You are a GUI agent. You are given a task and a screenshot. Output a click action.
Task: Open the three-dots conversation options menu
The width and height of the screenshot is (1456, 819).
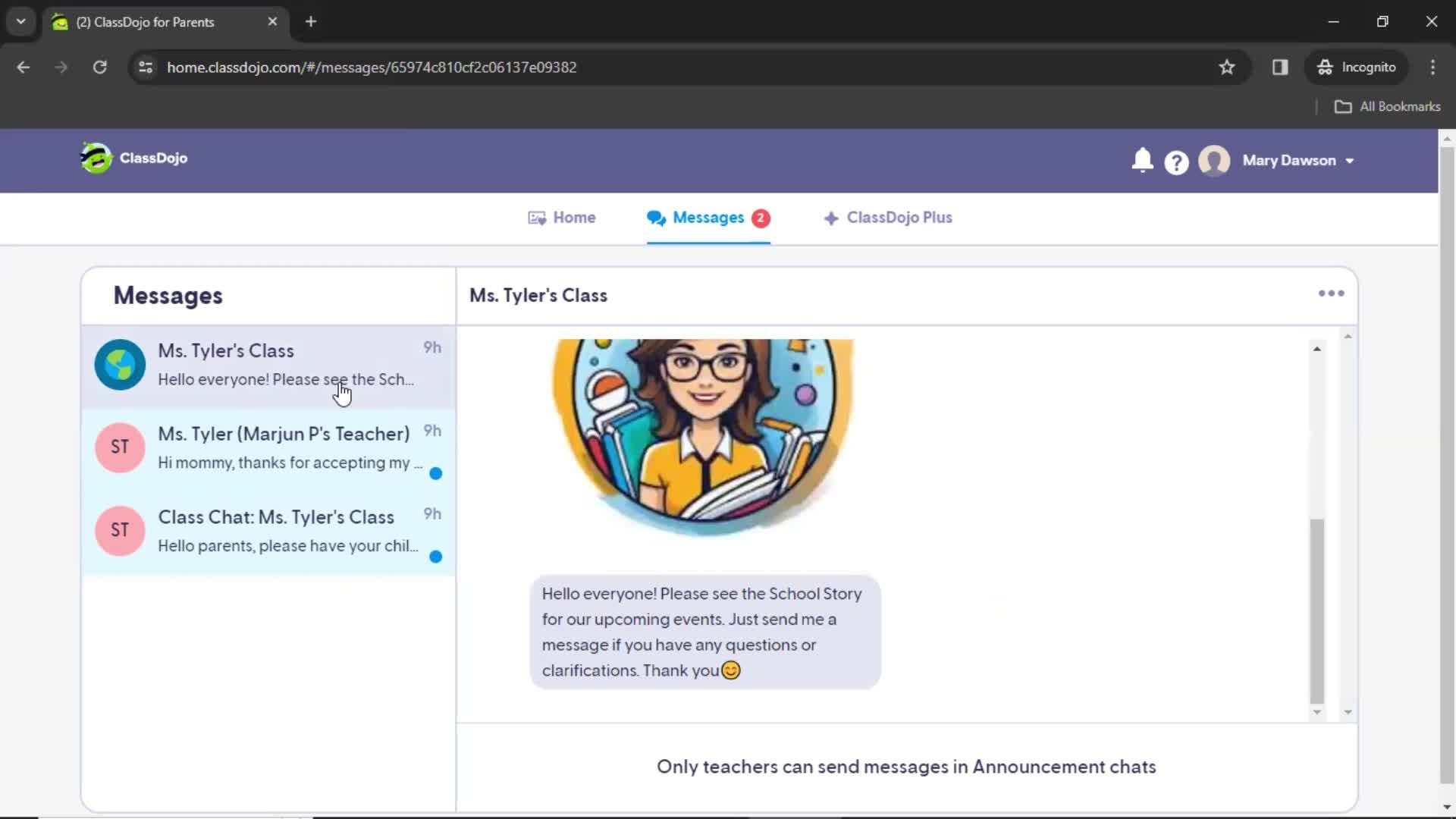pyautogui.click(x=1331, y=293)
